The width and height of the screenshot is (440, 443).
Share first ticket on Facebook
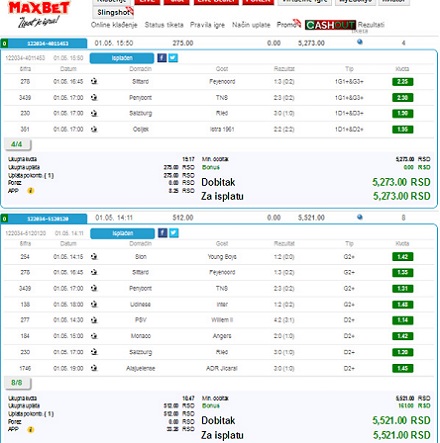[x=162, y=58]
